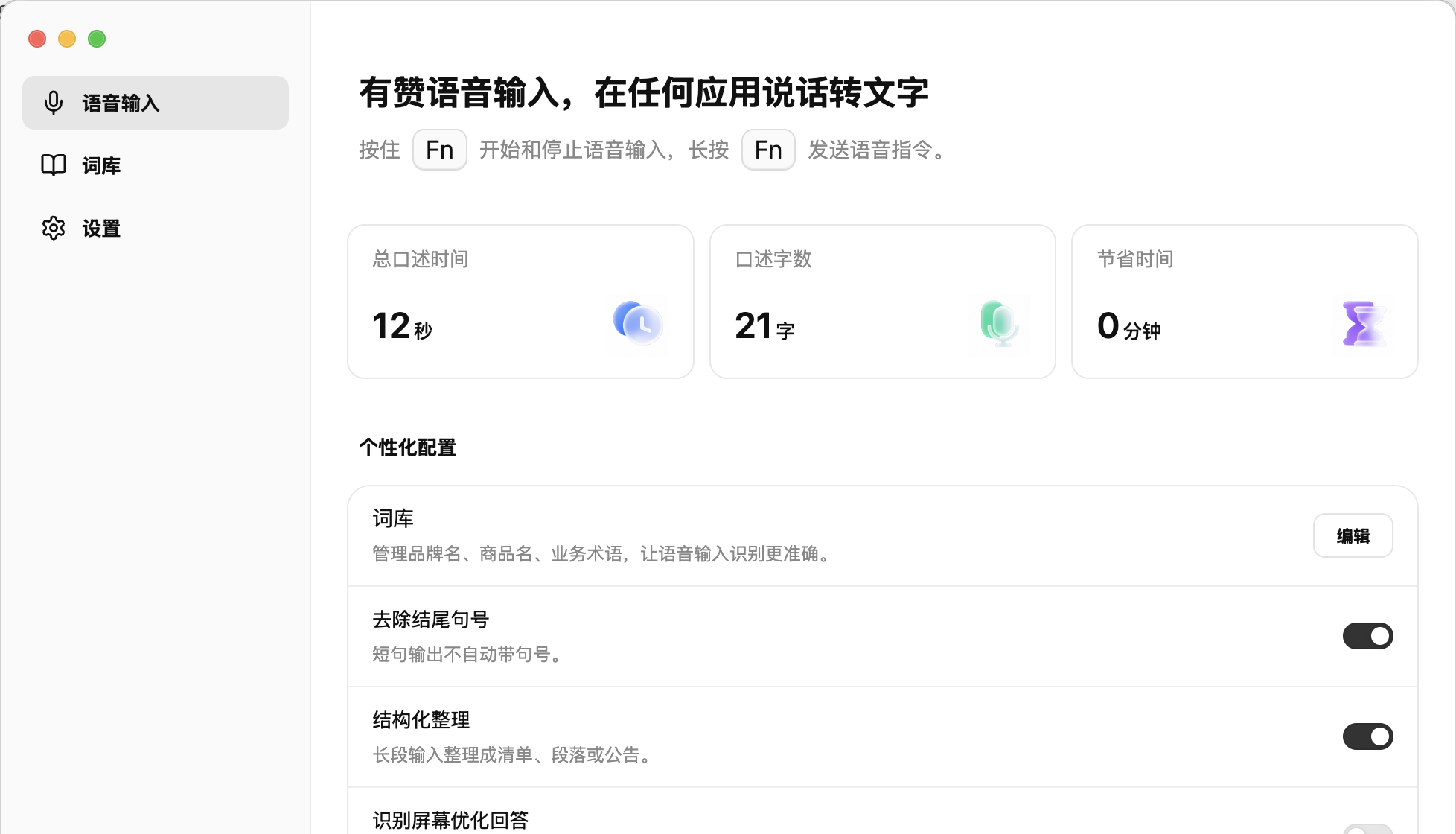Click the 结构化整理 row title

pos(421,719)
